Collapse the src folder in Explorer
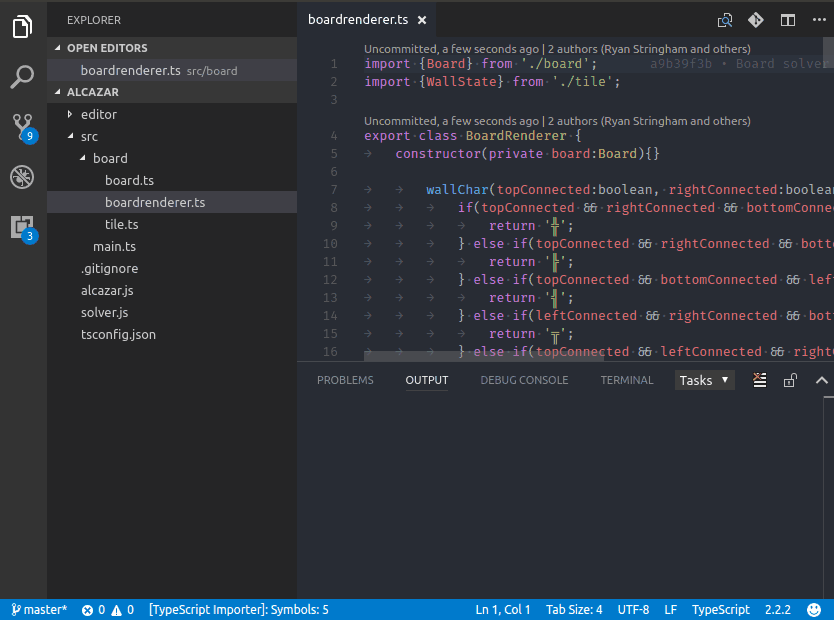The width and height of the screenshot is (834, 620). point(88,136)
